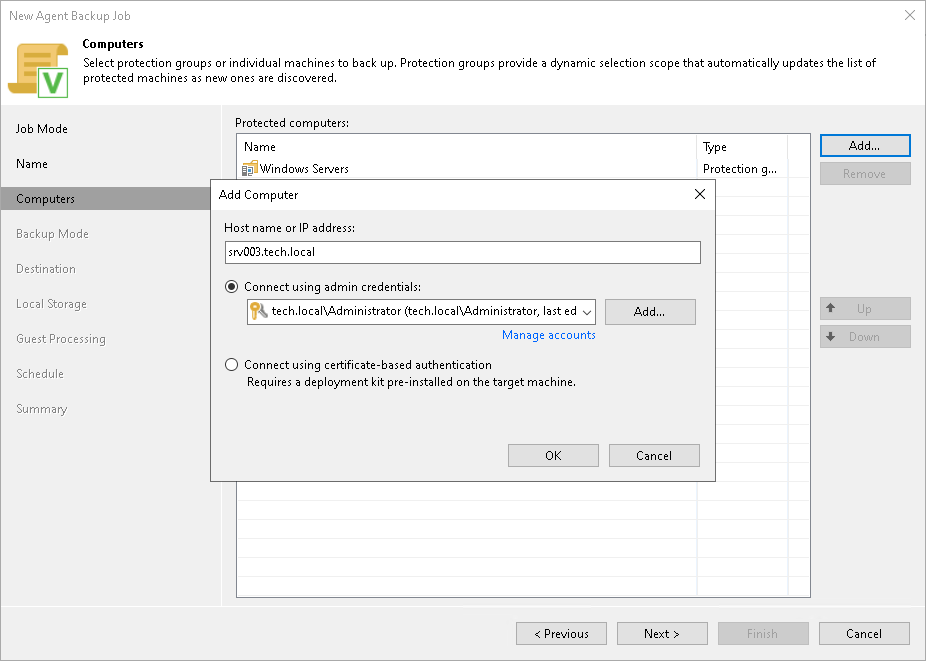Cancel the New Agent Backup Job wizard
The height and width of the screenshot is (661, 926).
[864, 634]
